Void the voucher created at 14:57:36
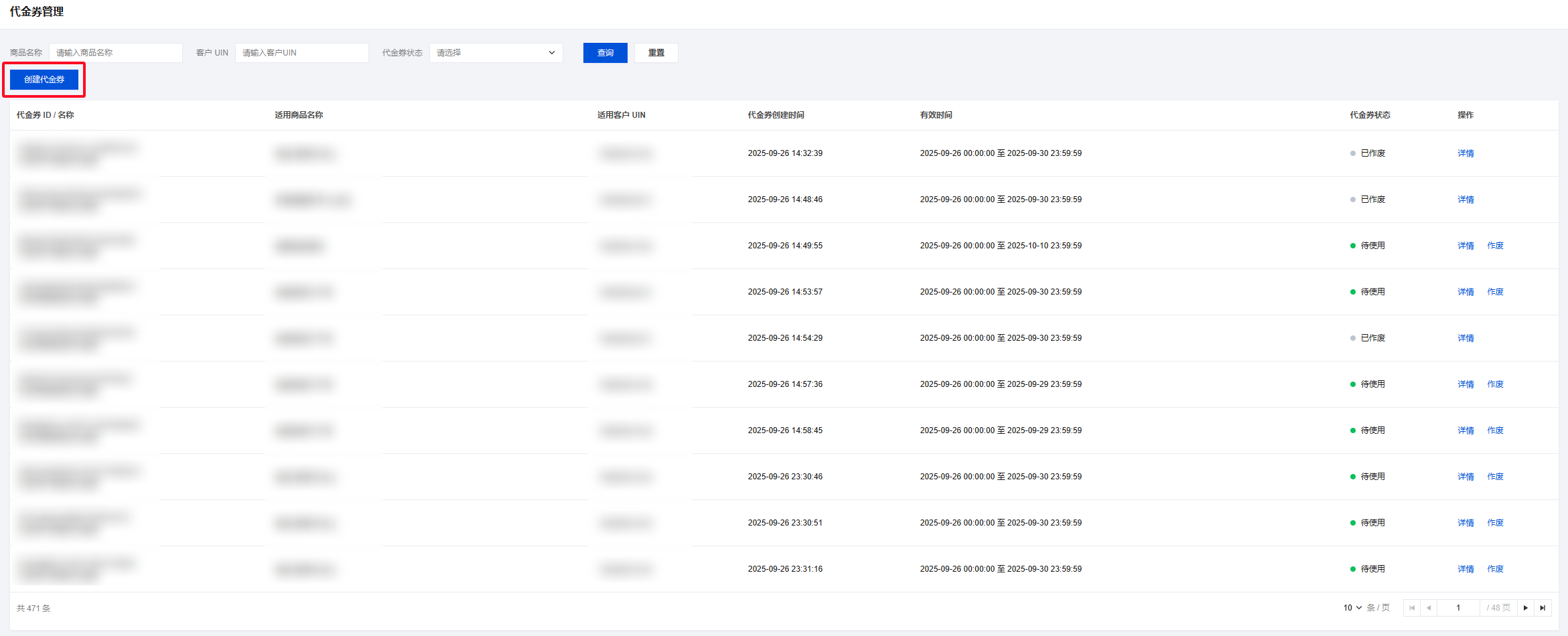The height and width of the screenshot is (636, 1568). pos(1495,384)
